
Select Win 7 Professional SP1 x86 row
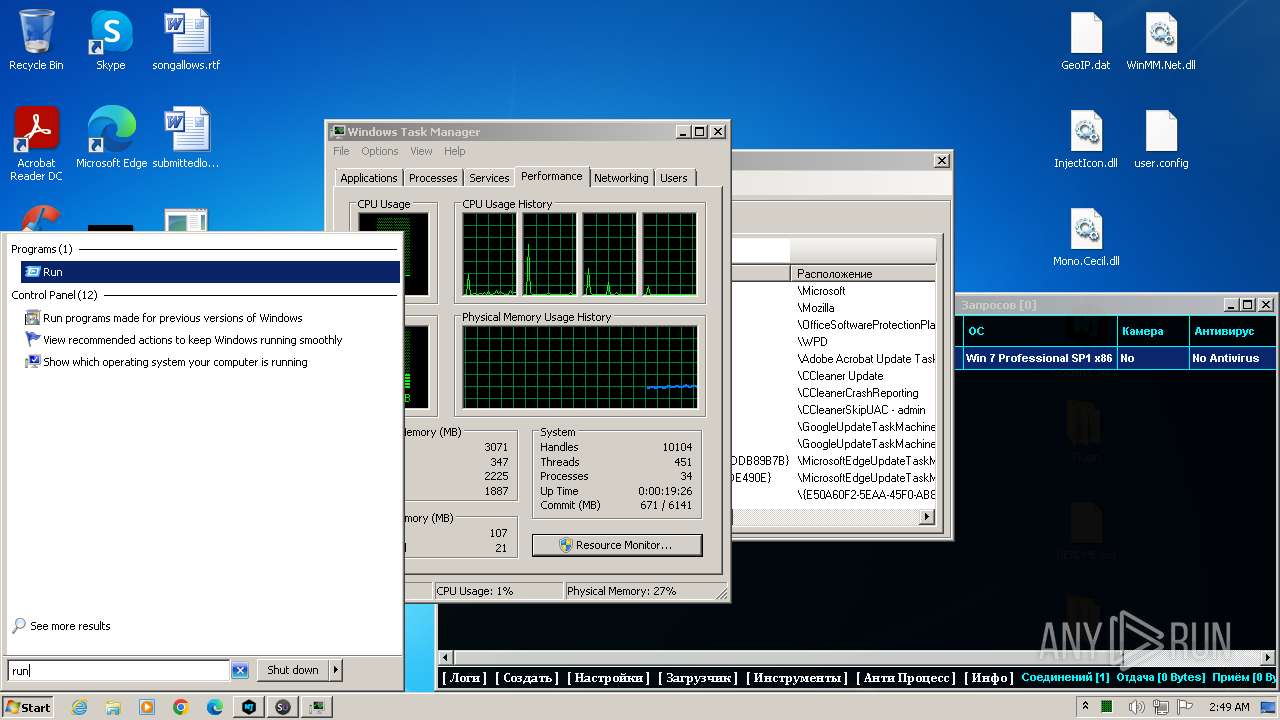1117,358
